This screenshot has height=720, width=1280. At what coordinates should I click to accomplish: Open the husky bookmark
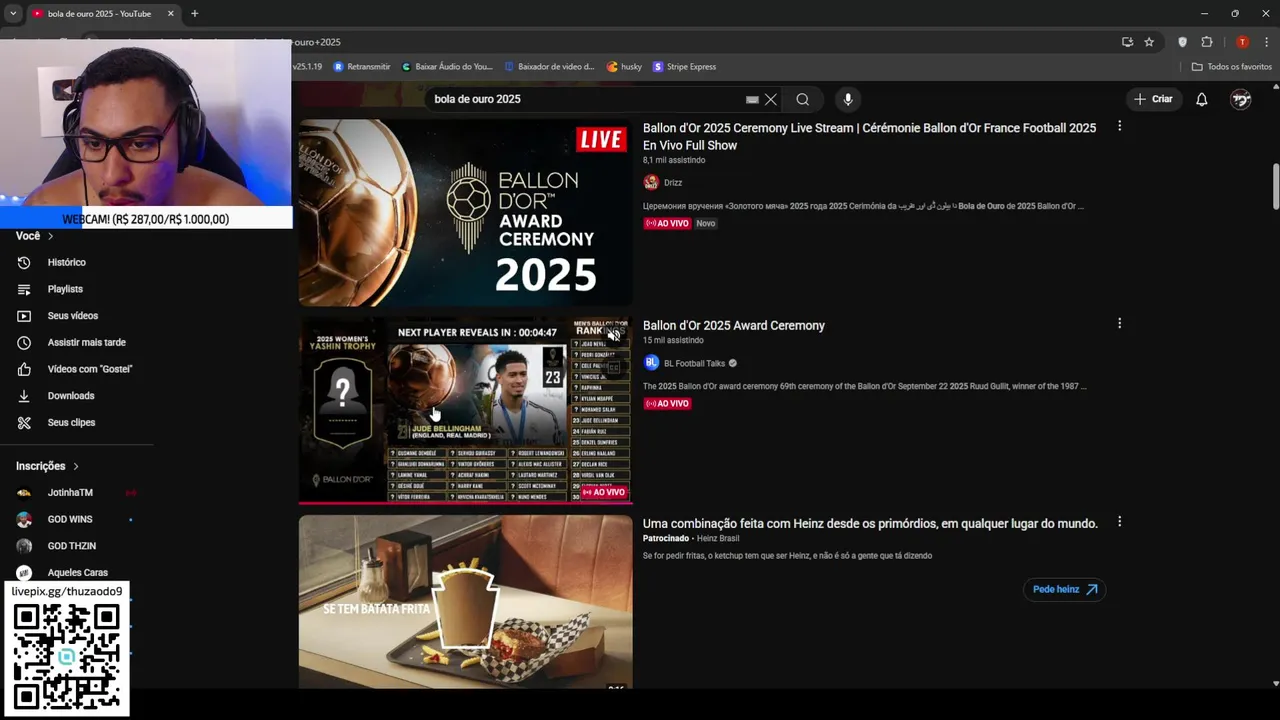624,67
